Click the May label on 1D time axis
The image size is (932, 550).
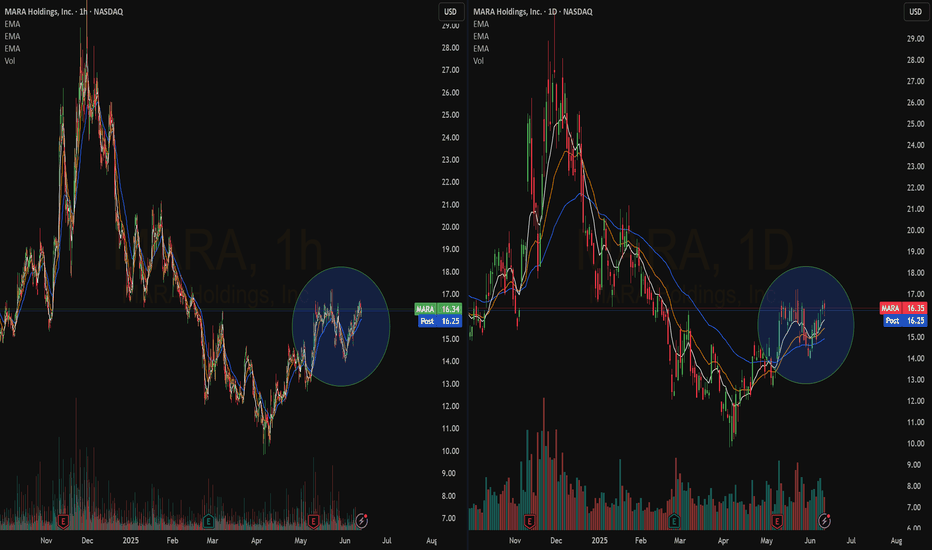(767, 540)
